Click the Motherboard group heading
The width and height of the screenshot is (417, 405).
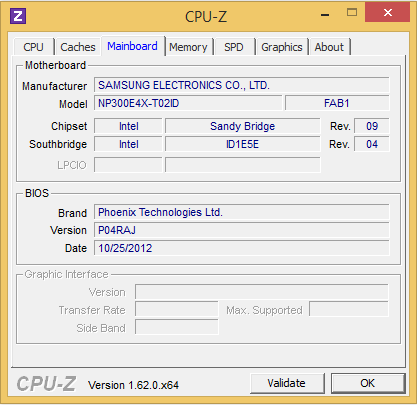point(56,65)
